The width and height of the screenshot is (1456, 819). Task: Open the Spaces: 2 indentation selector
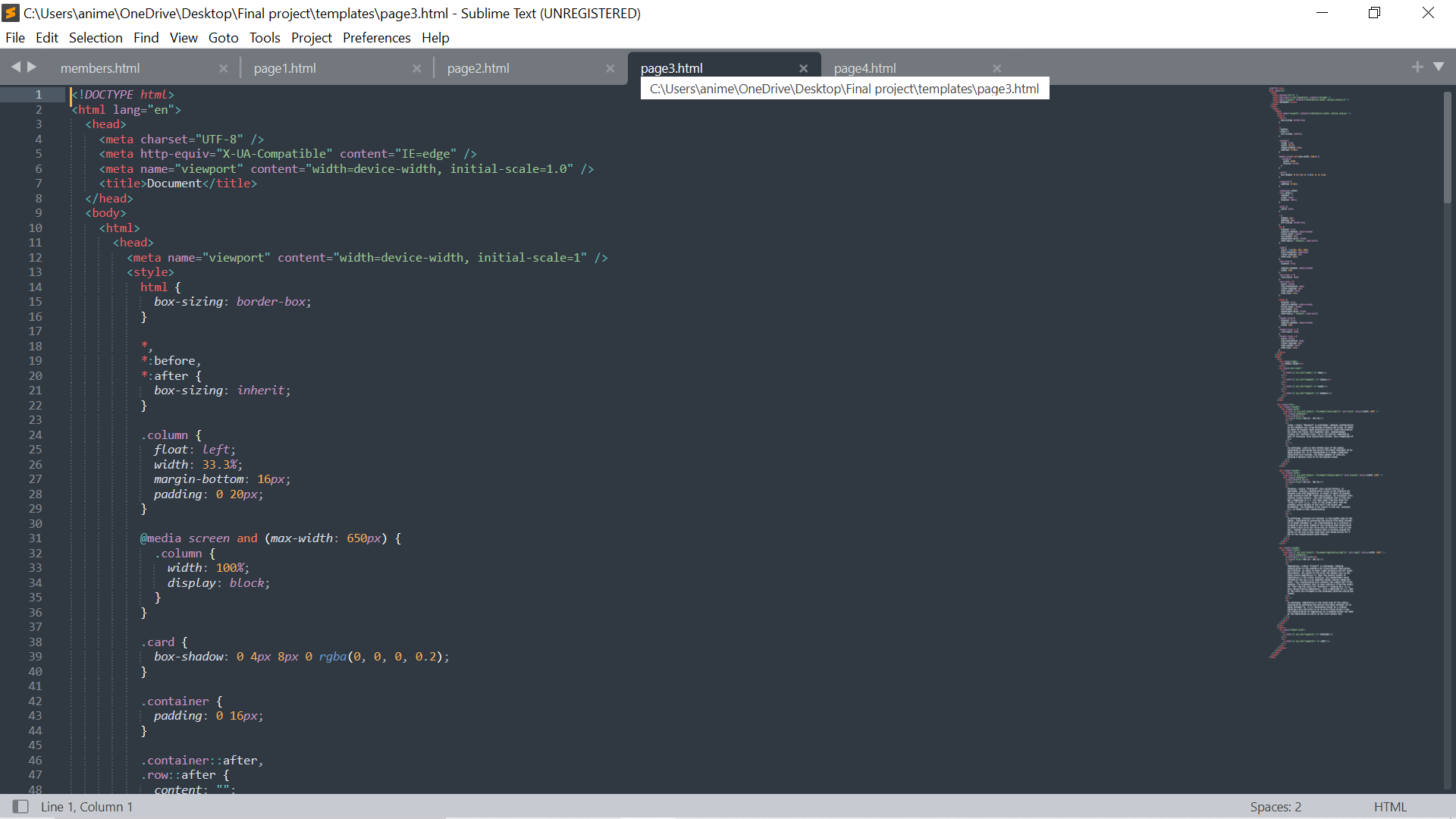tap(1276, 807)
